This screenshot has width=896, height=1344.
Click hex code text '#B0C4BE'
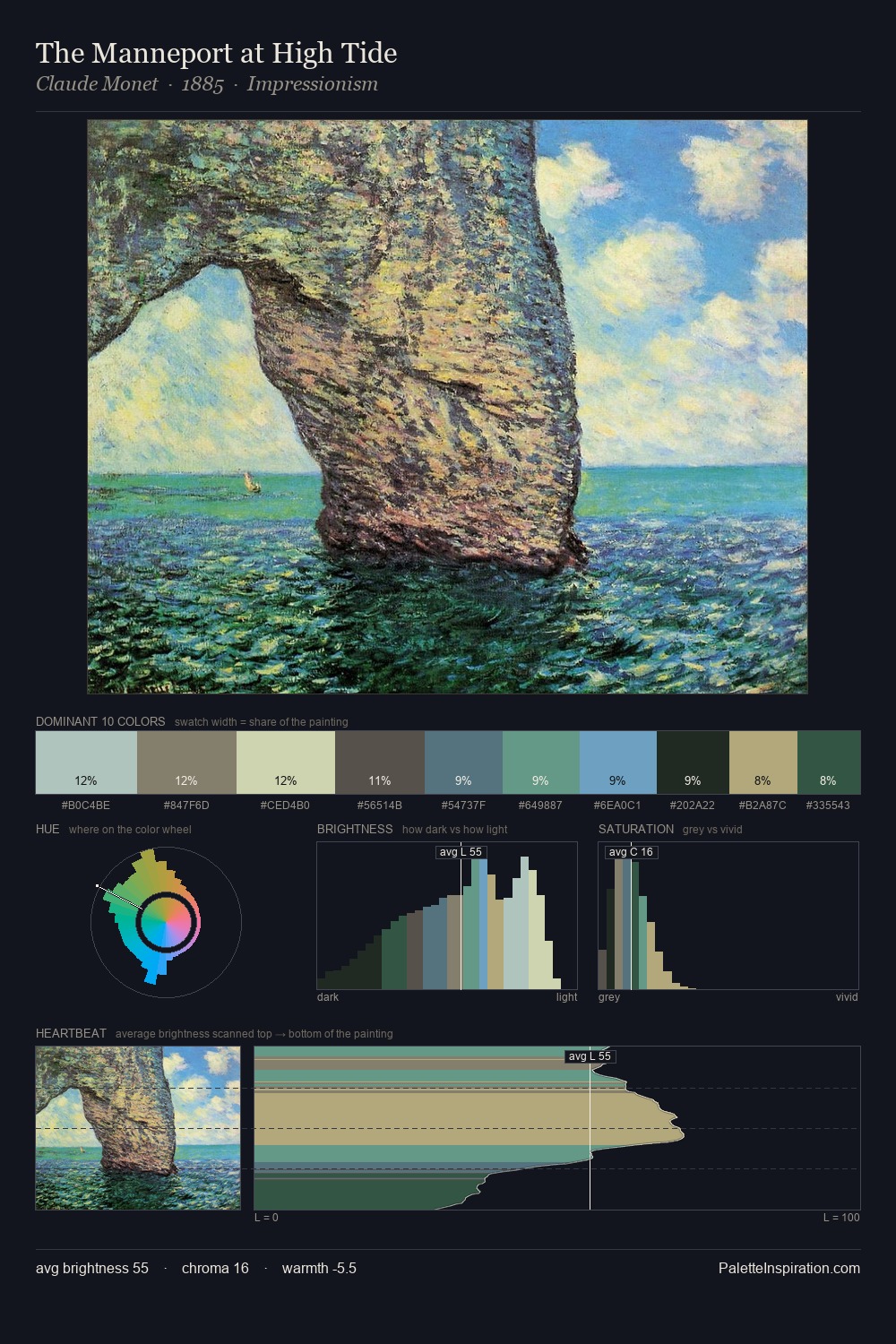pyautogui.click(x=86, y=806)
